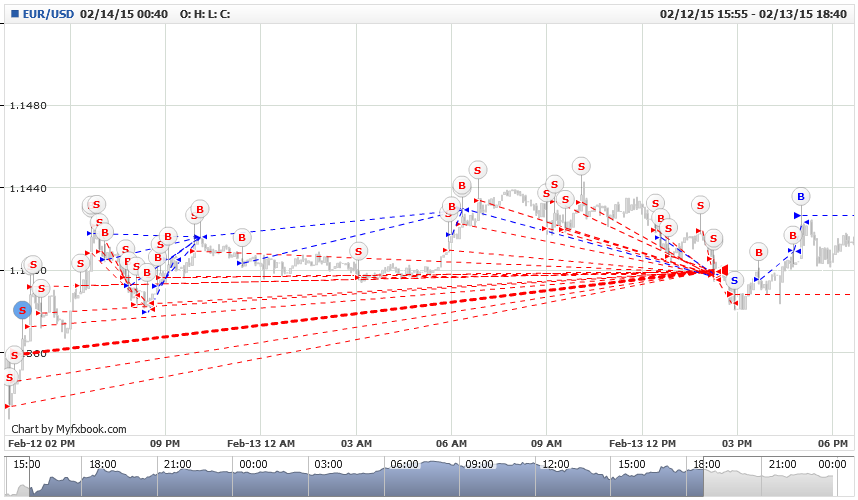Image resolution: width=858 pixels, height=500 pixels.
Task: Click the navigator at the 12:00 label
Action: coord(555,464)
